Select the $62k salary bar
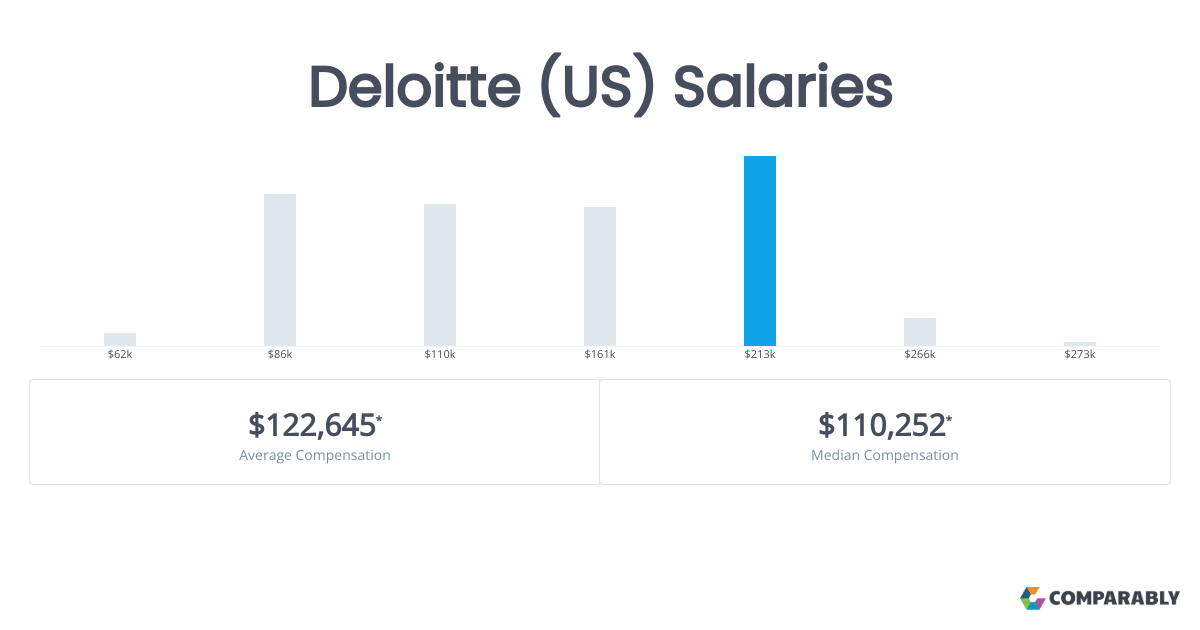Viewport: 1200px width, 630px height. click(x=120, y=339)
